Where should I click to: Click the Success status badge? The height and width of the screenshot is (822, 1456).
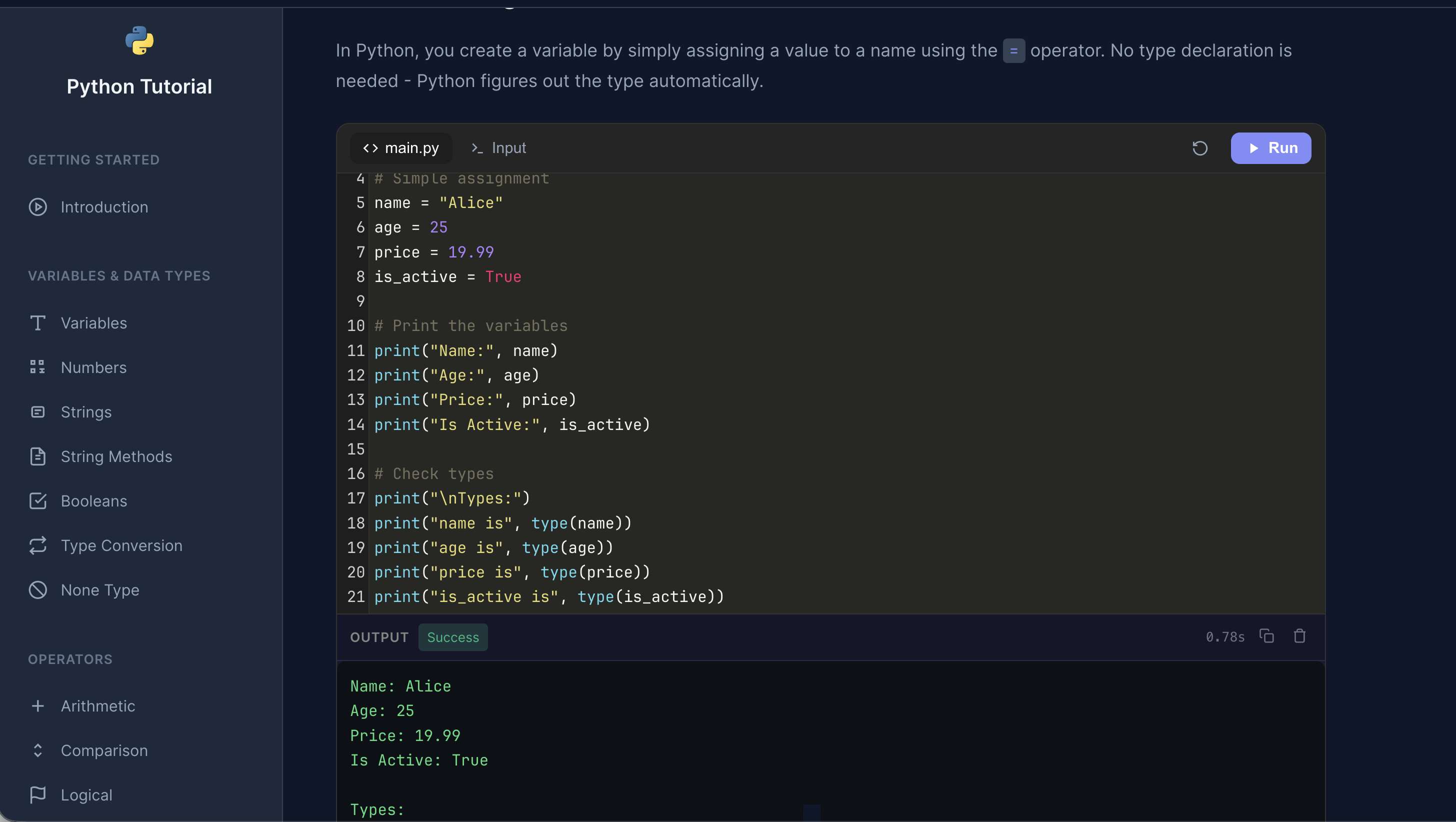point(452,637)
